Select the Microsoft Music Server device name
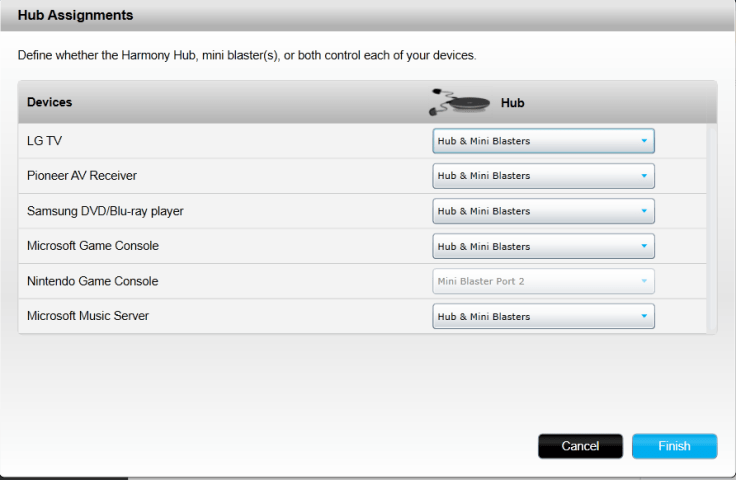This screenshot has width=736, height=480. click(x=88, y=316)
